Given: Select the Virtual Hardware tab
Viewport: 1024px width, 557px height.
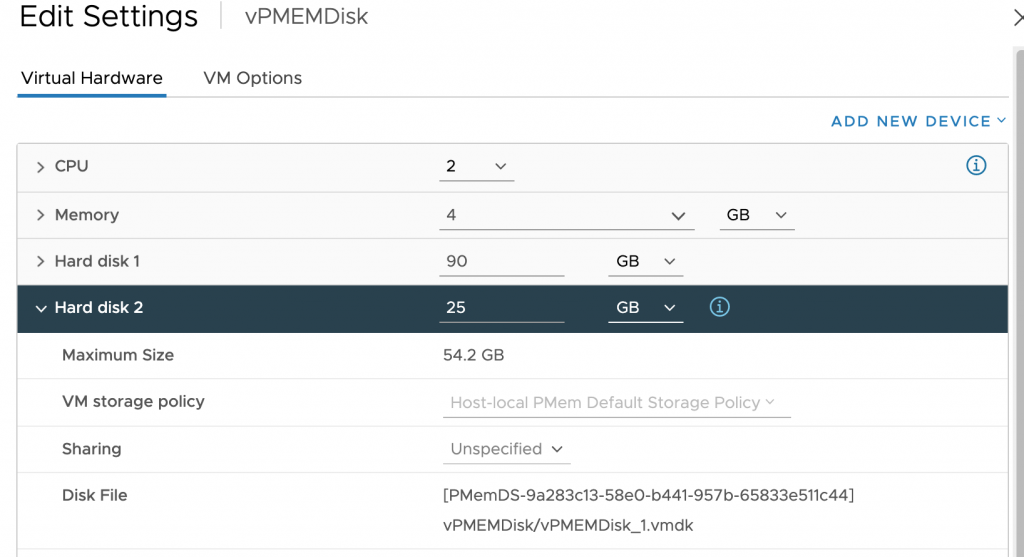Looking at the screenshot, I should coord(92,78).
